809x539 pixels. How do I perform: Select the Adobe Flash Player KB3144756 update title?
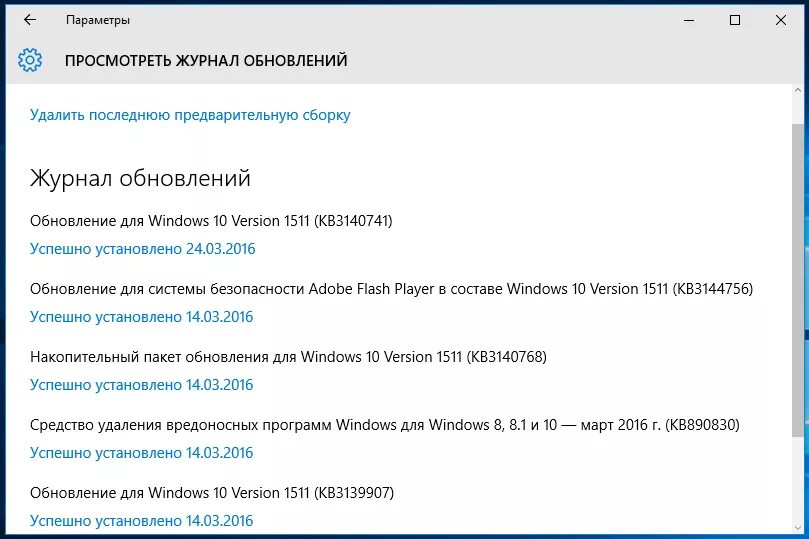click(392, 289)
